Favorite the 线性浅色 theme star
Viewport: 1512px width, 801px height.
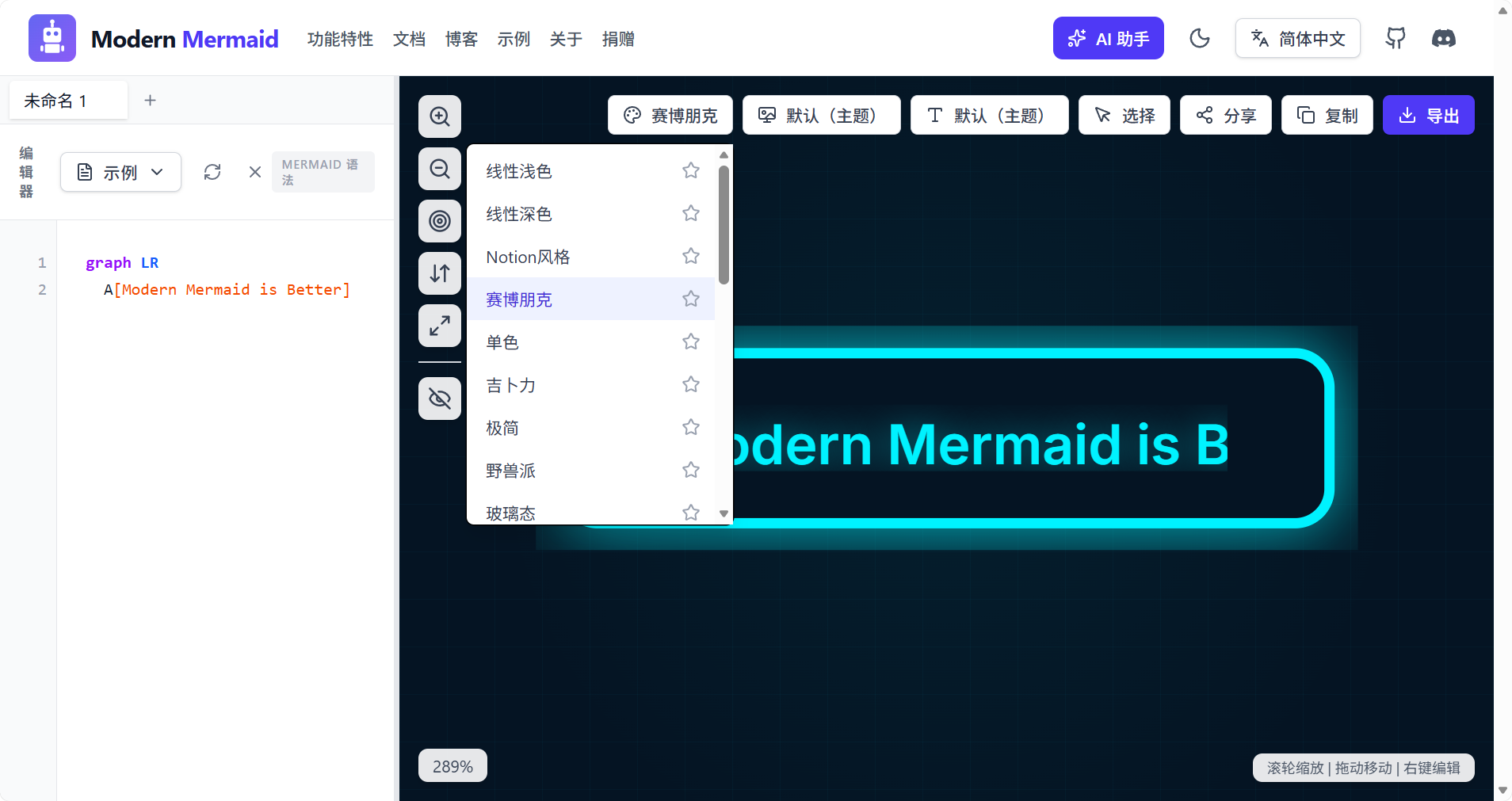coord(691,170)
